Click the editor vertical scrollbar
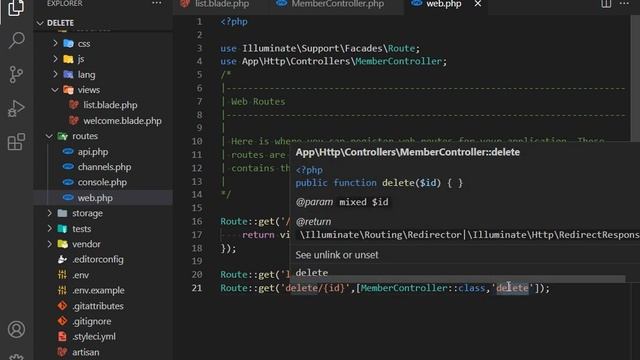Image resolution: width=640 pixels, height=360 pixels. click(635, 78)
